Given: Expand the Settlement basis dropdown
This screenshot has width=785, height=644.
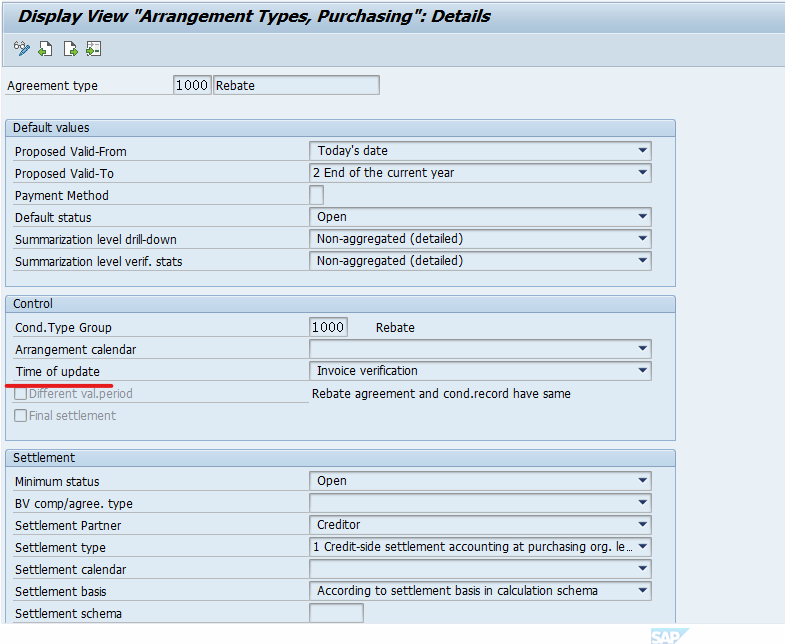Looking at the screenshot, I should (480, 591).
